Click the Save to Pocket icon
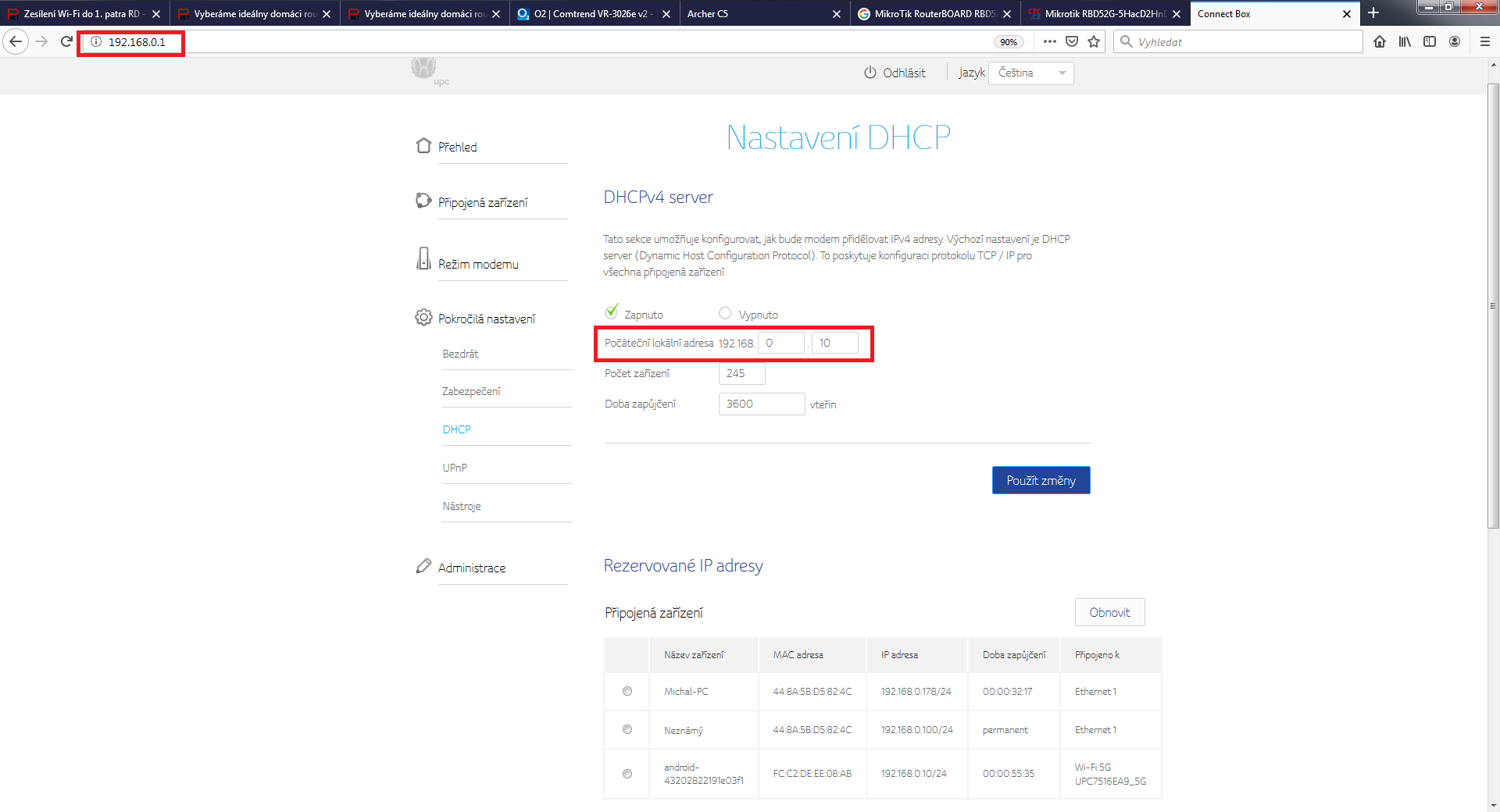This screenshot has height=812, width=1500. [x=1072, y=41]
